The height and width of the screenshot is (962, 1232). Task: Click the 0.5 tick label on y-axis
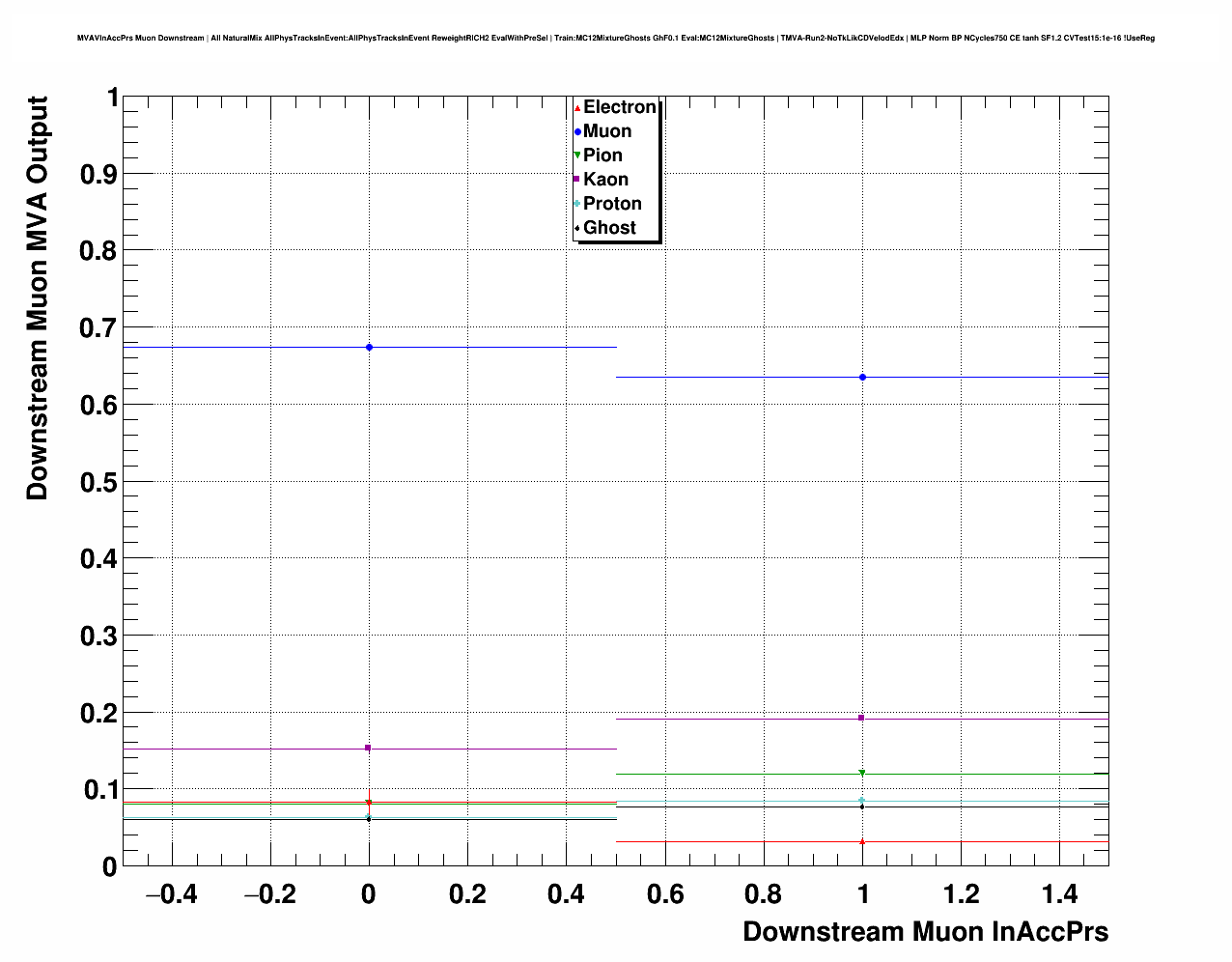[98, 482]
